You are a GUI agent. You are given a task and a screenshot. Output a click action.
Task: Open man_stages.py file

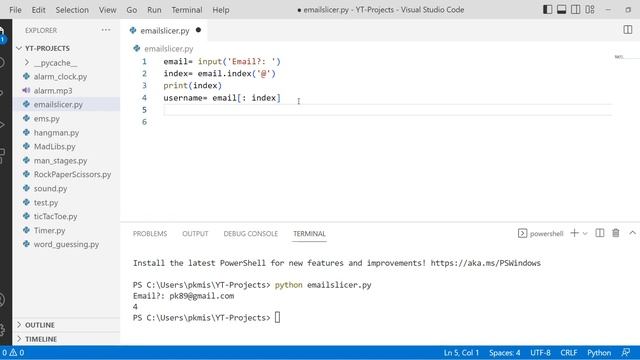click(60, 160)
